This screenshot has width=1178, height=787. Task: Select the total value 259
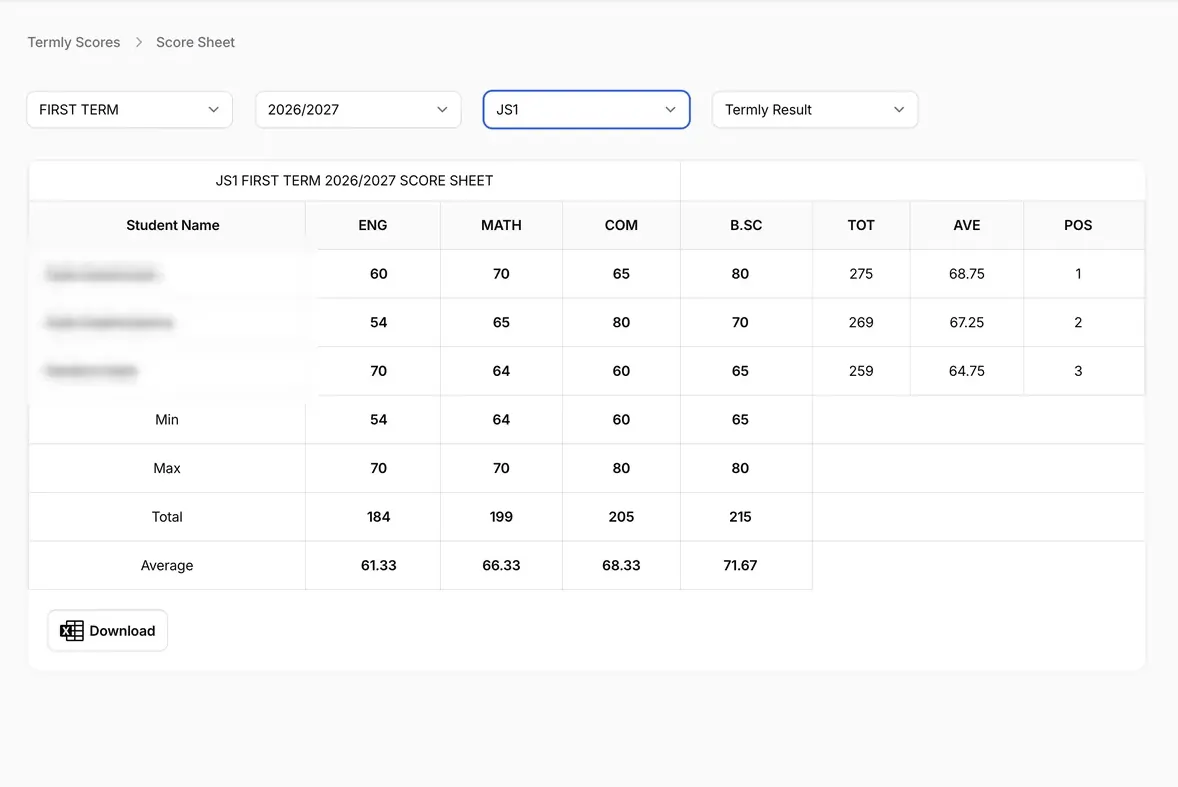pos(861,371)
